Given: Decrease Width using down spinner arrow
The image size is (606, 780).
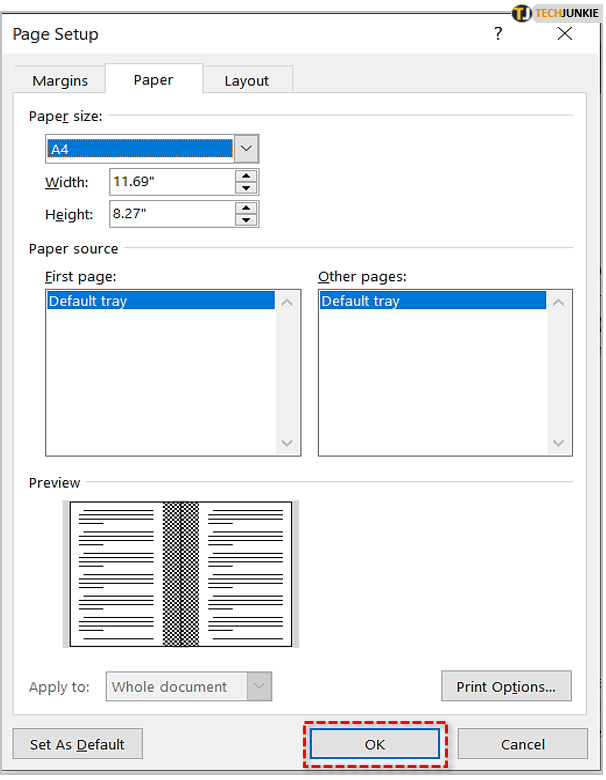Looking at the screenshot, I should pyautogui.click(x=246, y=188).
